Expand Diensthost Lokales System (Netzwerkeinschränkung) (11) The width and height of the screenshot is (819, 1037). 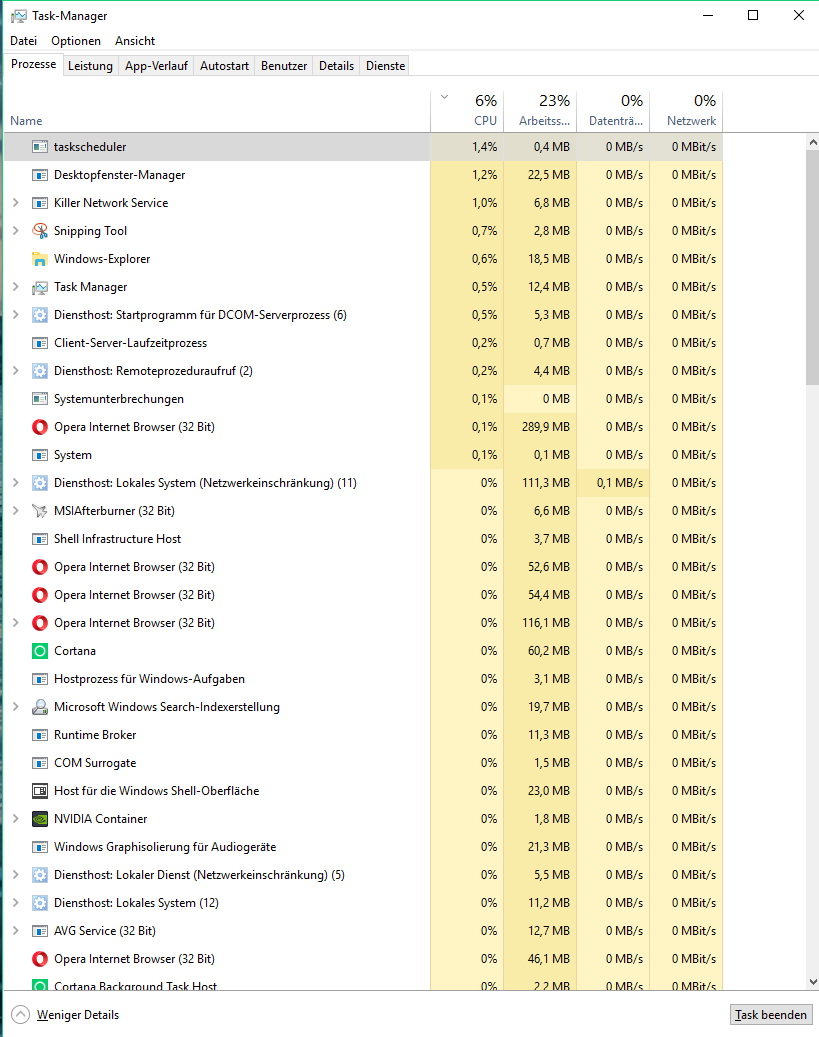coord(16,483)
